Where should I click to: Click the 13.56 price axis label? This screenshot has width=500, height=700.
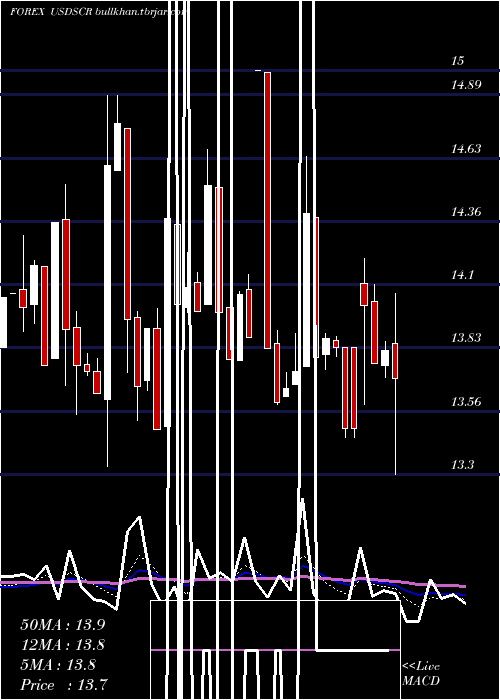click(x=466, y=402)
